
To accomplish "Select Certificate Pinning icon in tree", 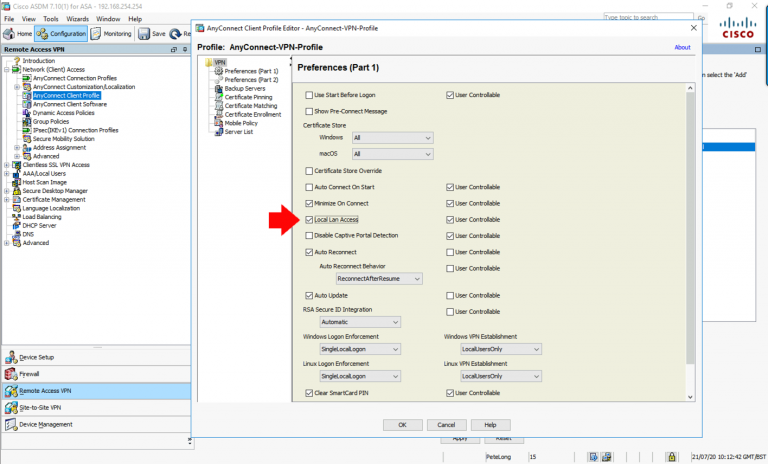I will pos(218,97).
